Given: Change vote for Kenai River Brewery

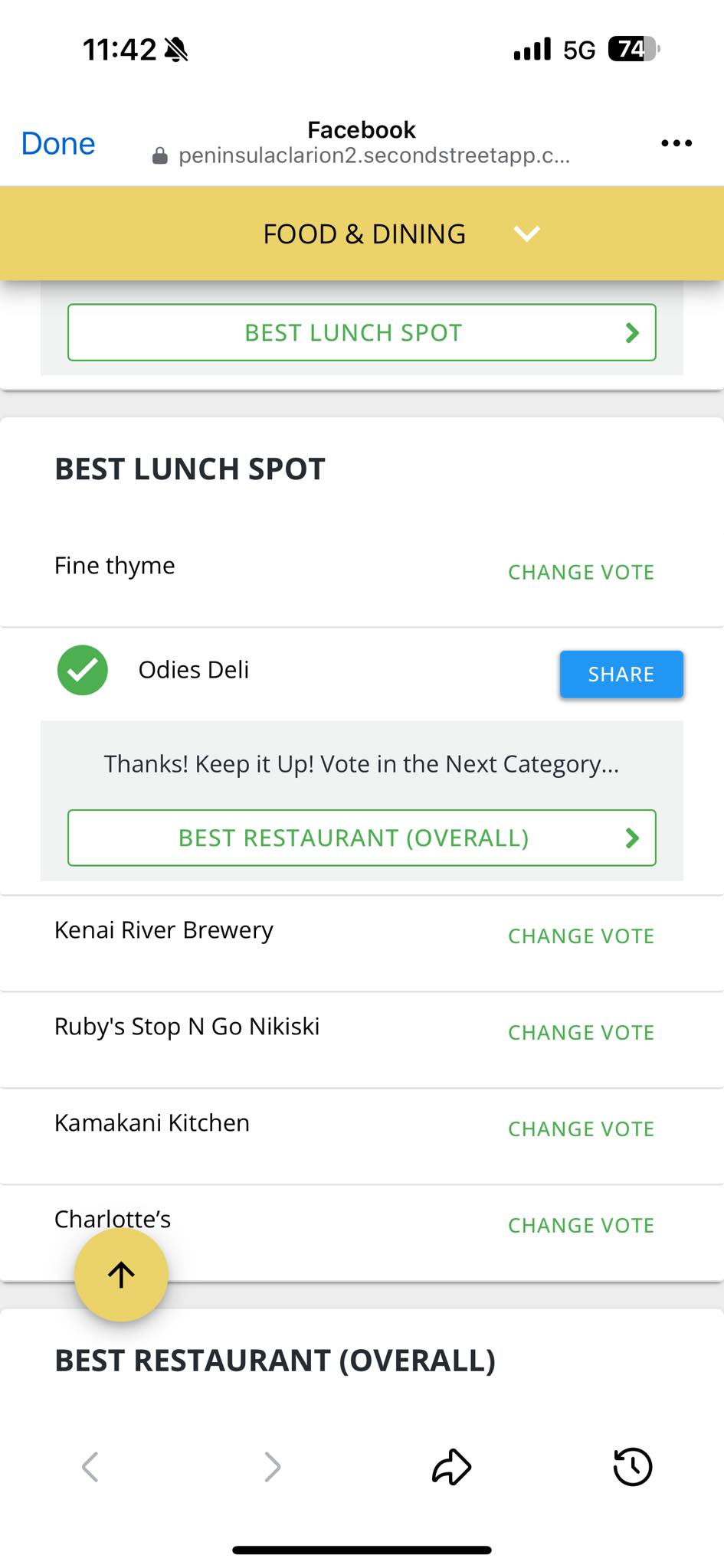Looking at the screenshot, I should click(x=581, y=936).
